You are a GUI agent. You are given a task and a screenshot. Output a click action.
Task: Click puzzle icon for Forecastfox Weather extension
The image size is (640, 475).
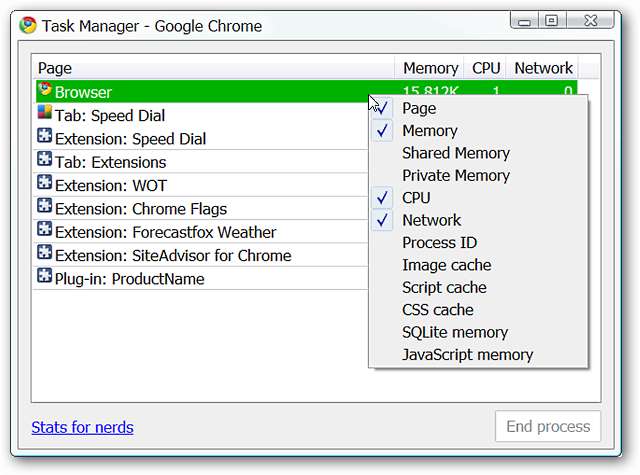coord(45,230)
